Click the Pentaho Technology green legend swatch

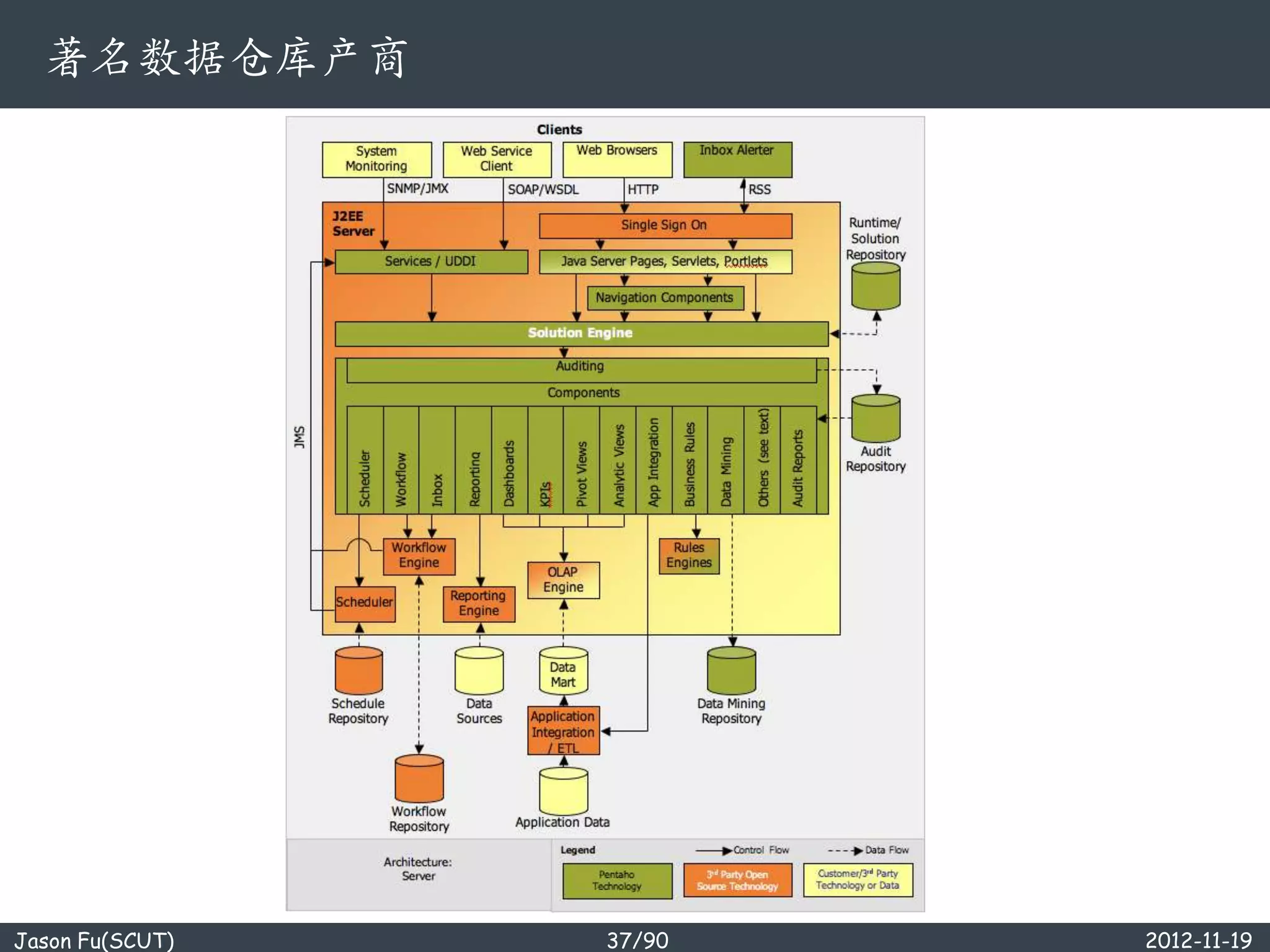point(617,881)
